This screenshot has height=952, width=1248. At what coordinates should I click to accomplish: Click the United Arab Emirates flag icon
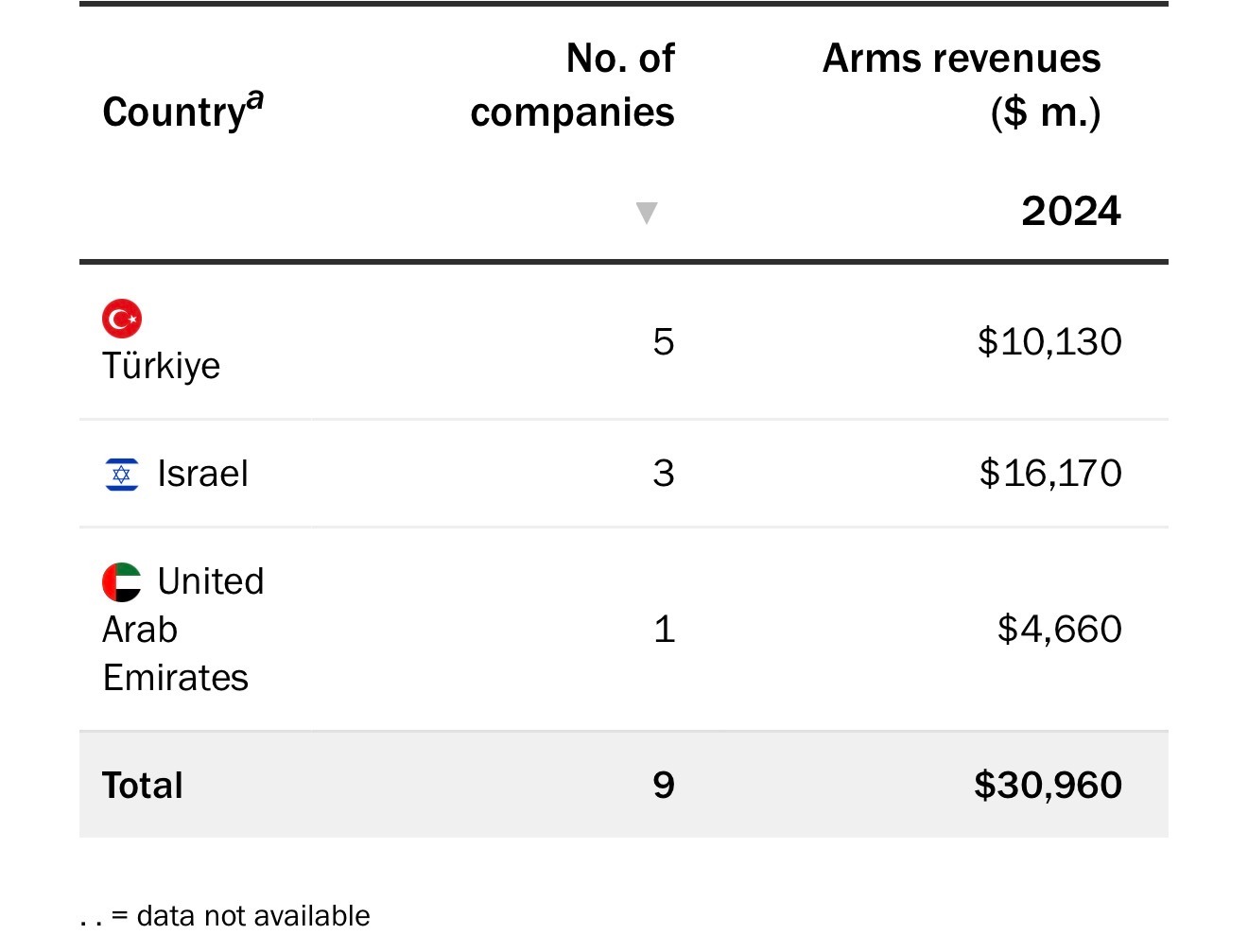[122, 582]
